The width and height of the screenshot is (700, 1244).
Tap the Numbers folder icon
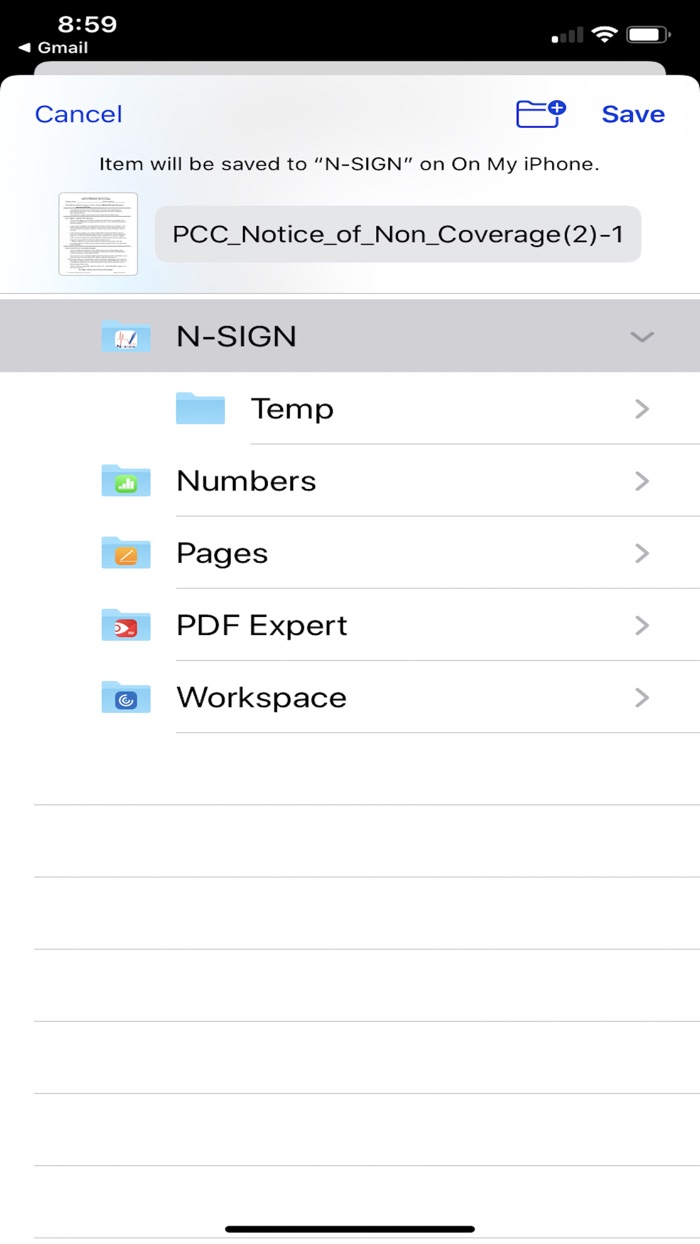[x=126, y=481]
